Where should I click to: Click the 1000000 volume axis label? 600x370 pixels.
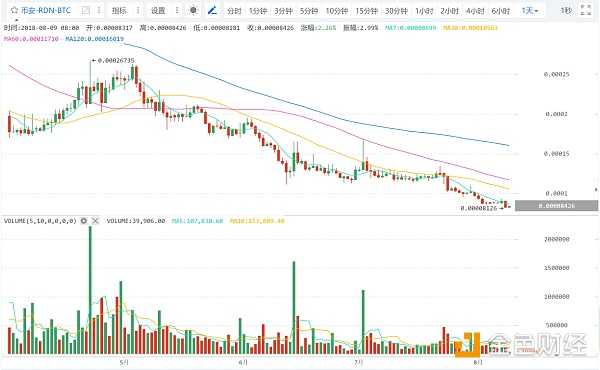coord(556,297)
